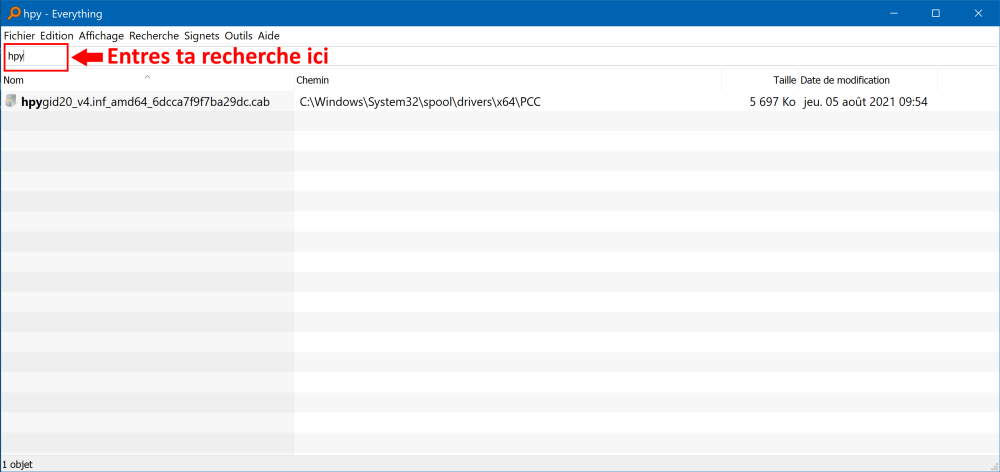1000x472 pixels.
Task: Open the Affichage menu
Action: coord(101,36)
